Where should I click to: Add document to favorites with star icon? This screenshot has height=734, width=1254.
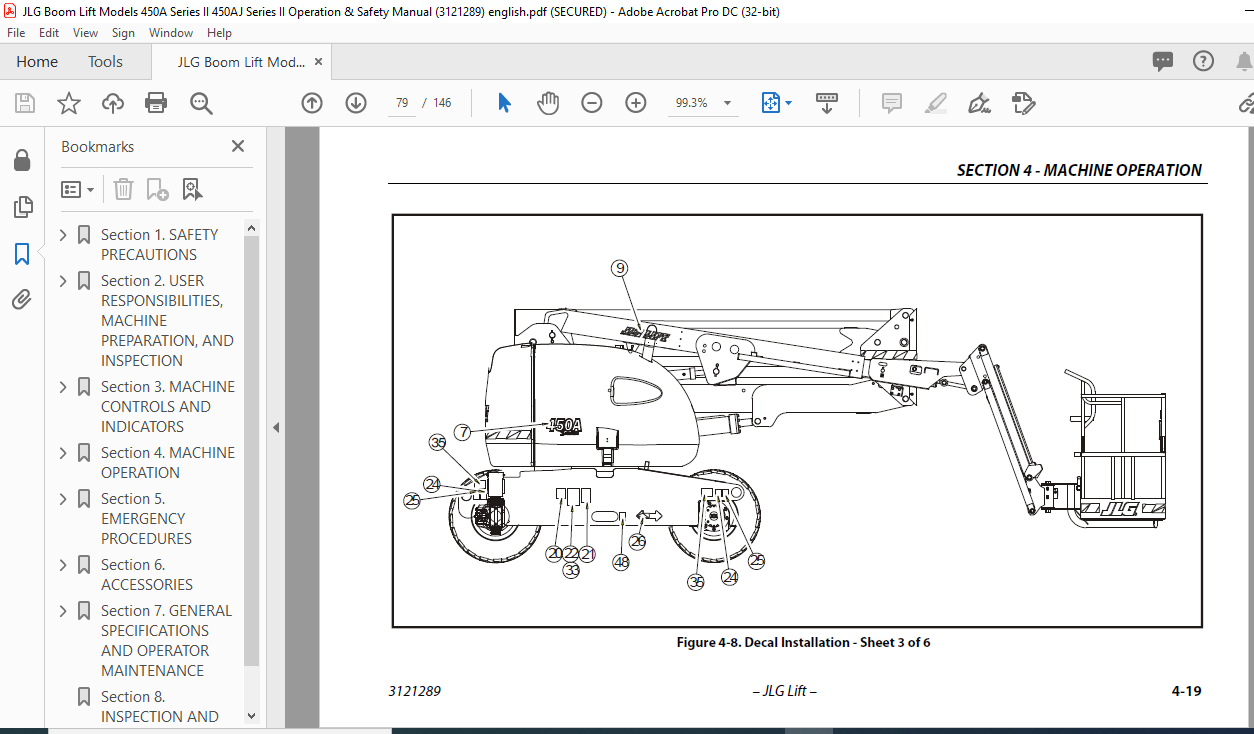click(x=68, y=103)
